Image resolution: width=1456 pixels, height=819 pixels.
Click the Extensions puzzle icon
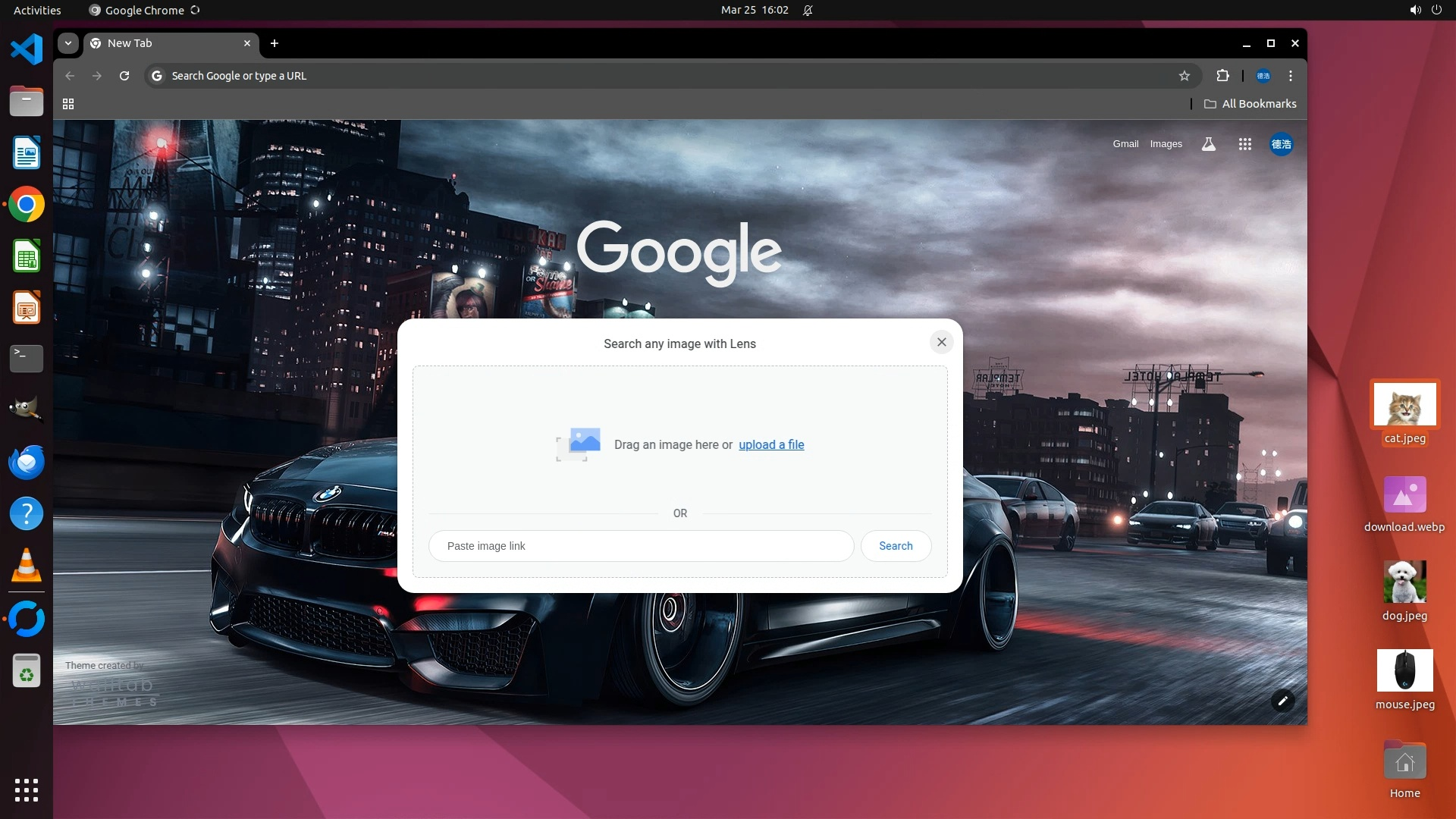pos(1222,76)
